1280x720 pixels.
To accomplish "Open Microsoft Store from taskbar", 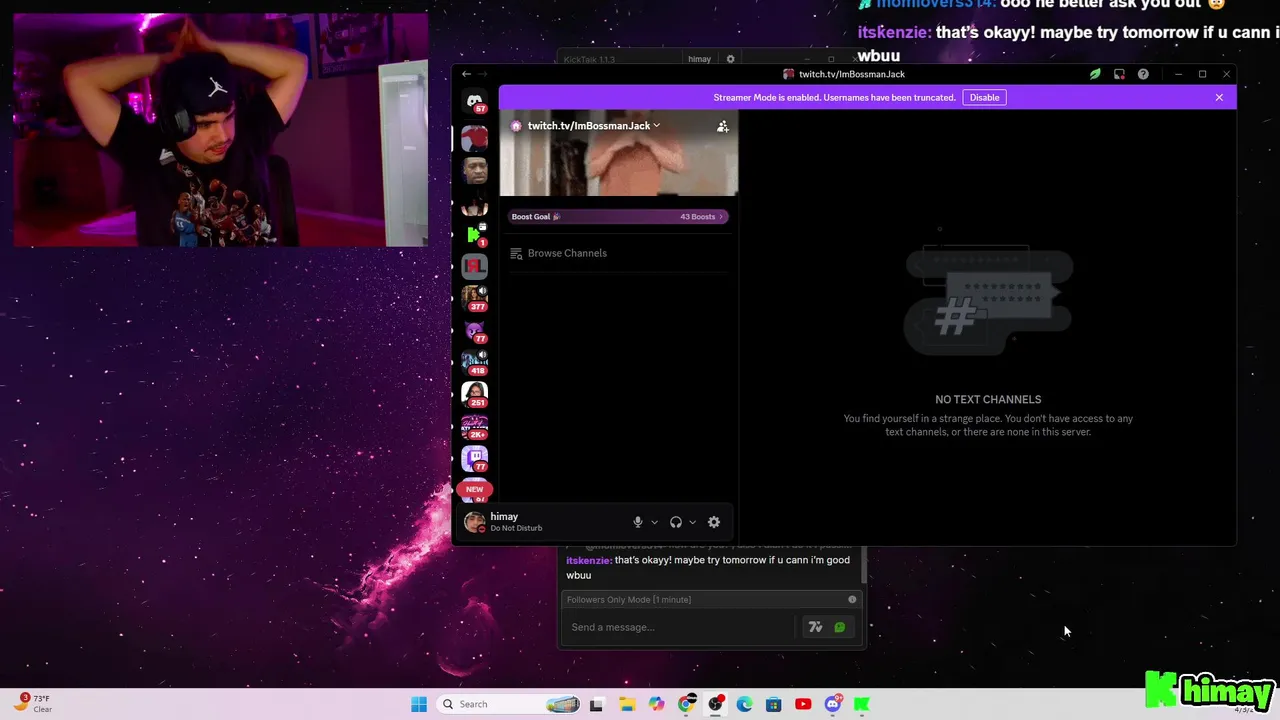I will click(x=773, y=704).
